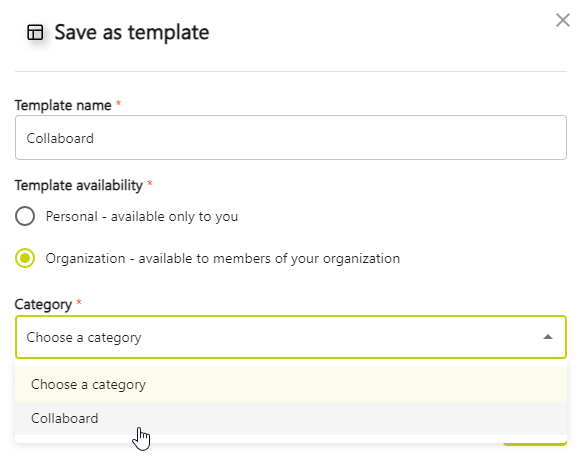Close the Save as template dialog

tap(563, 20)
